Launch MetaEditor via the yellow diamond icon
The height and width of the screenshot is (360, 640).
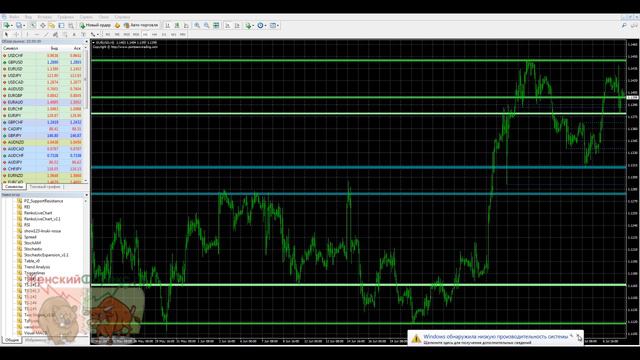coord(118,25)
